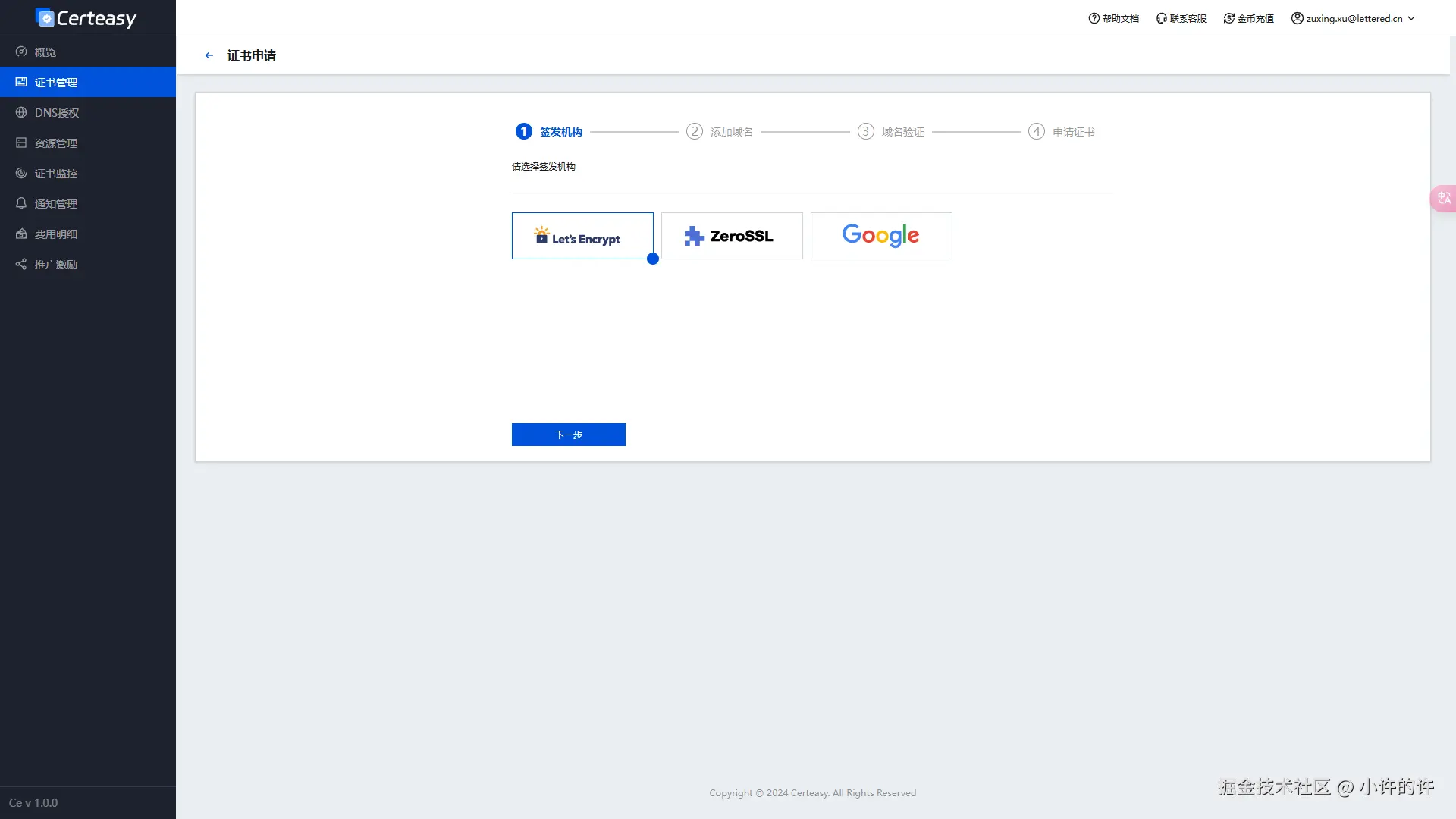Open 资源管理 via its sidebar icon
The width and height of the screenshot is (1456, 819).
(20, 143)
